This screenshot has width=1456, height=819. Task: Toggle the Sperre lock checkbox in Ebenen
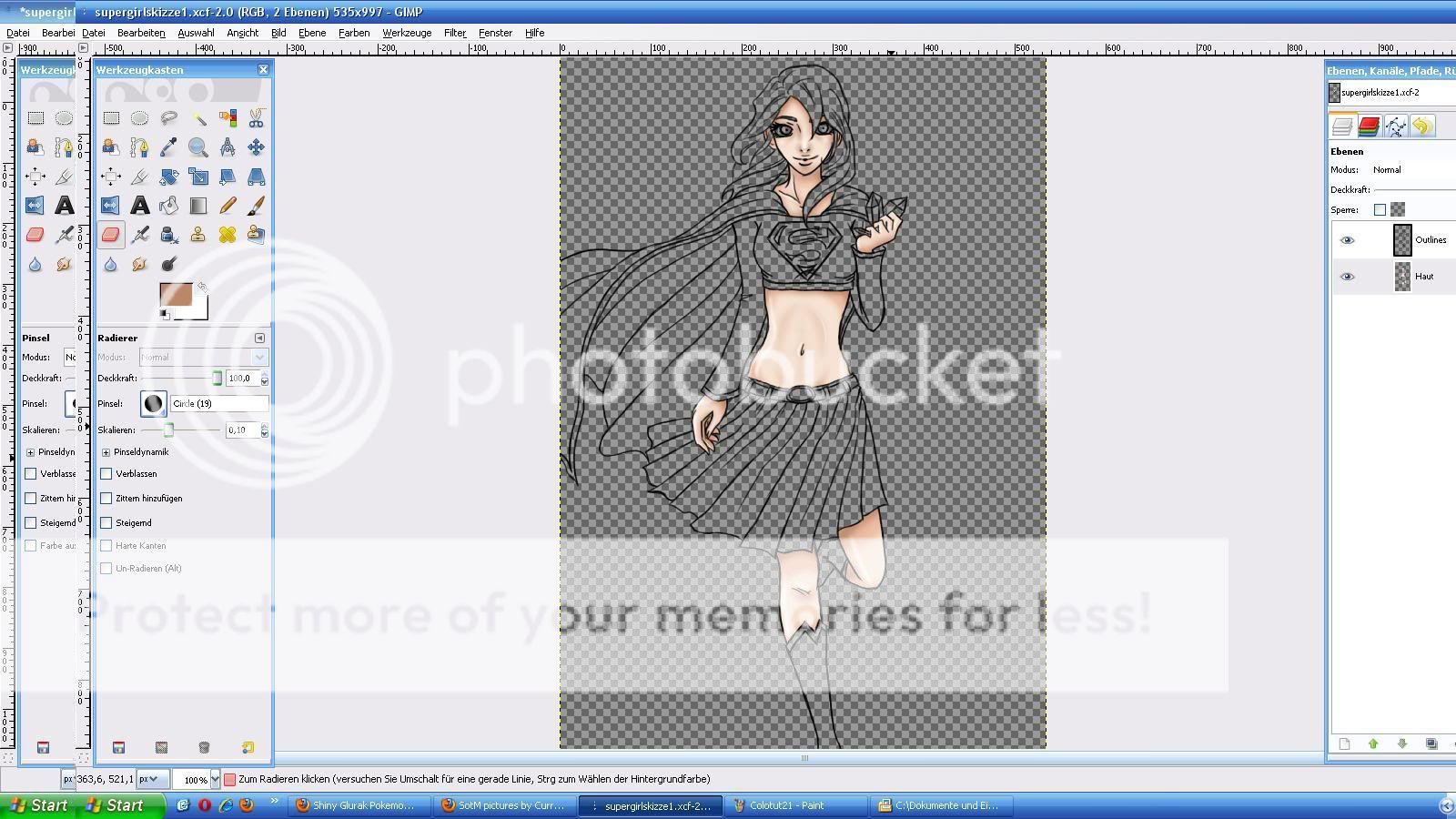coord(1380,210)
